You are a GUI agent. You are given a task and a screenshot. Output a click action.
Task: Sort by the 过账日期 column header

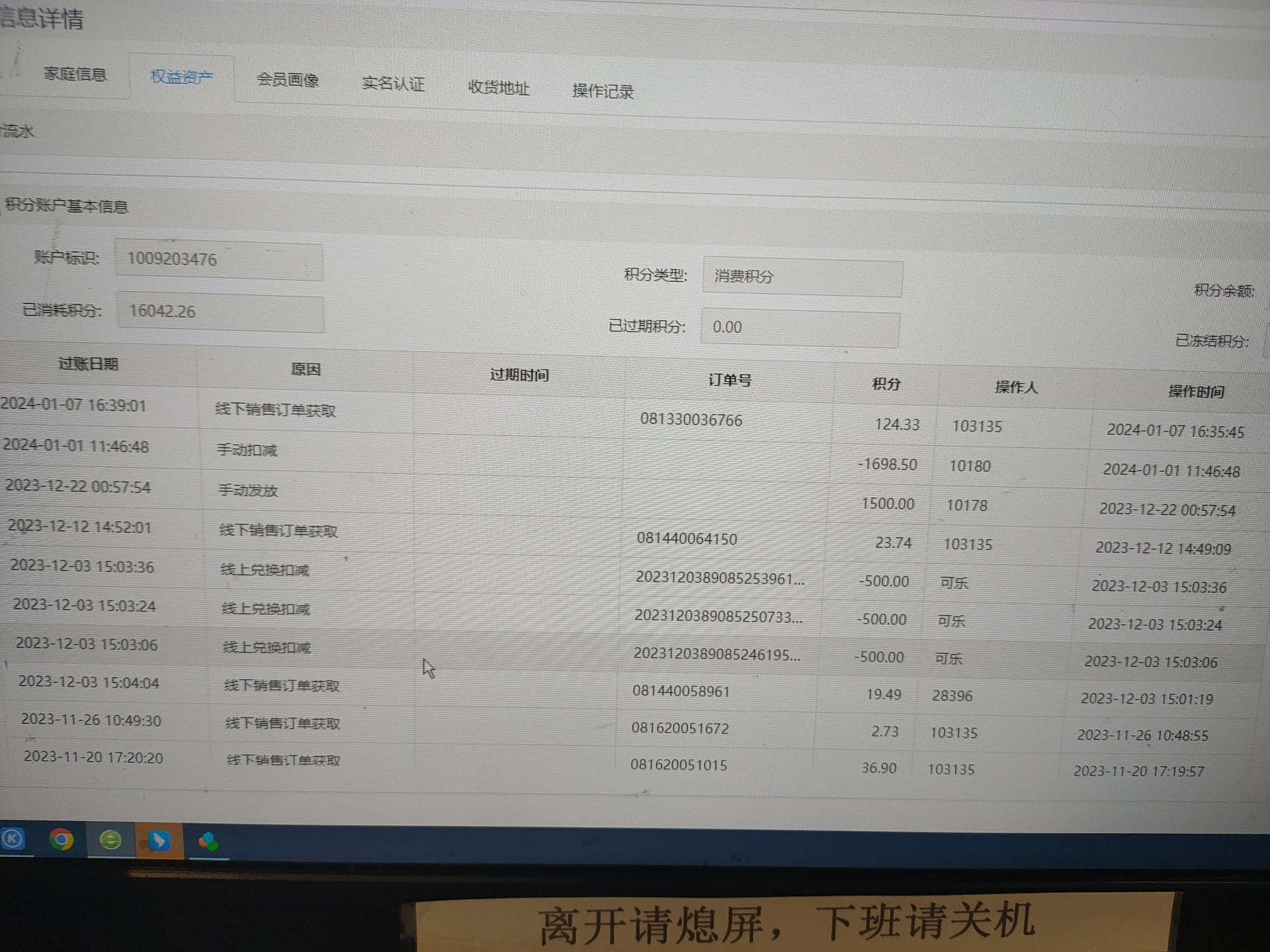coord(88,364)
